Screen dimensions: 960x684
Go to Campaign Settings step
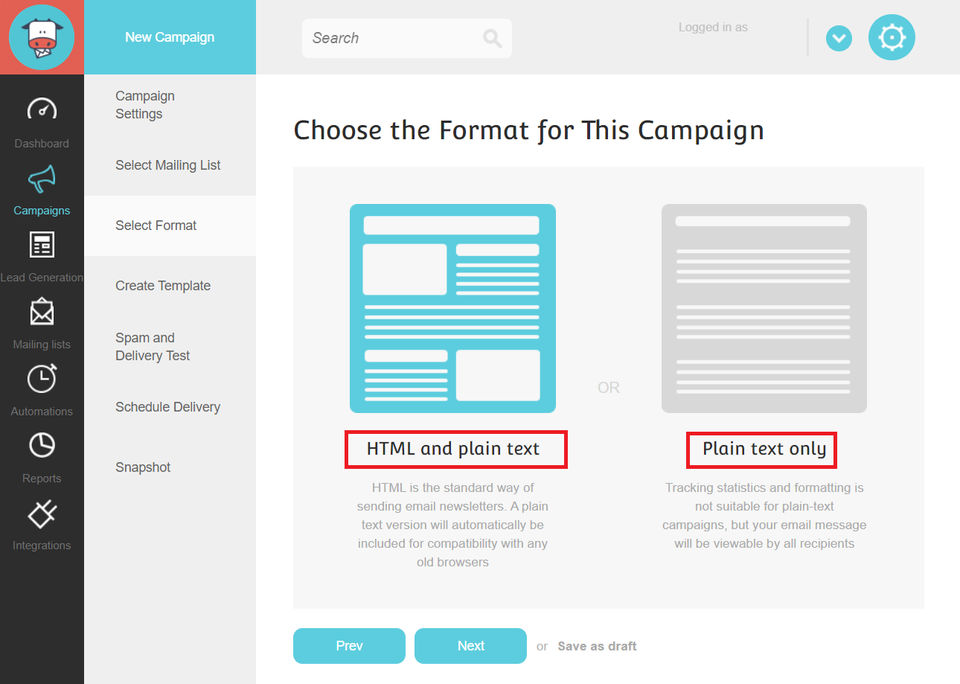click(145, 105)
